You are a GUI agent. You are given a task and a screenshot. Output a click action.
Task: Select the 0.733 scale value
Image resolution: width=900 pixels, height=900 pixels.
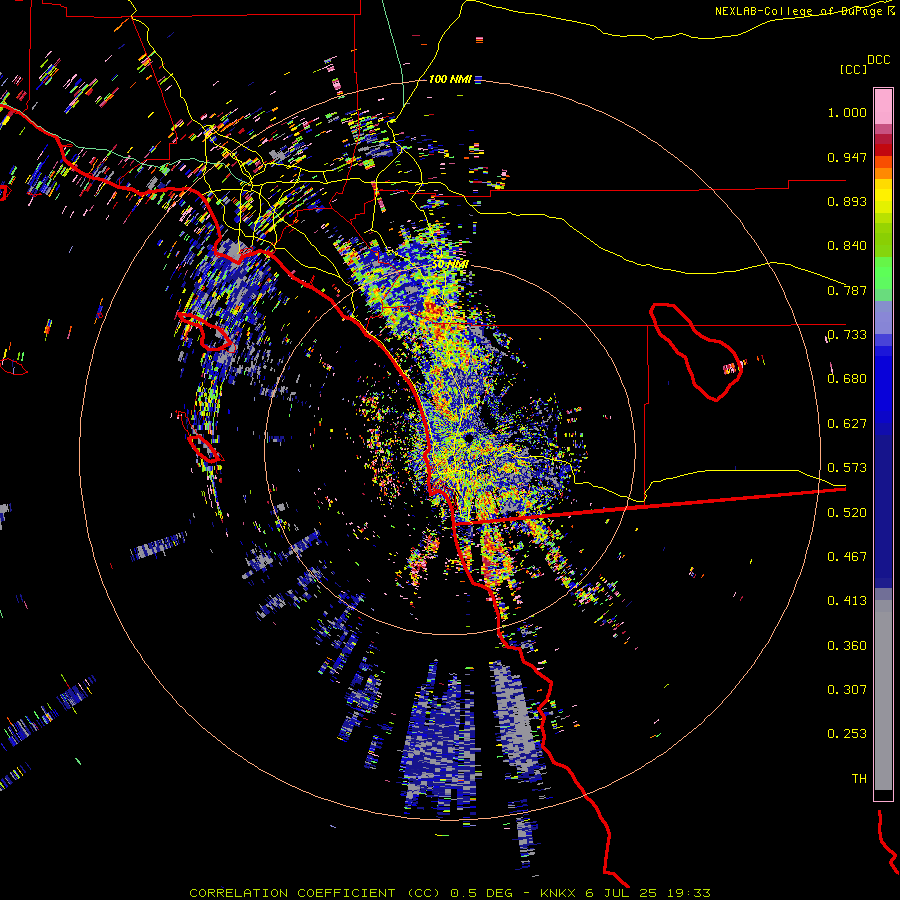pyautogui.click(x=847, y=335)
